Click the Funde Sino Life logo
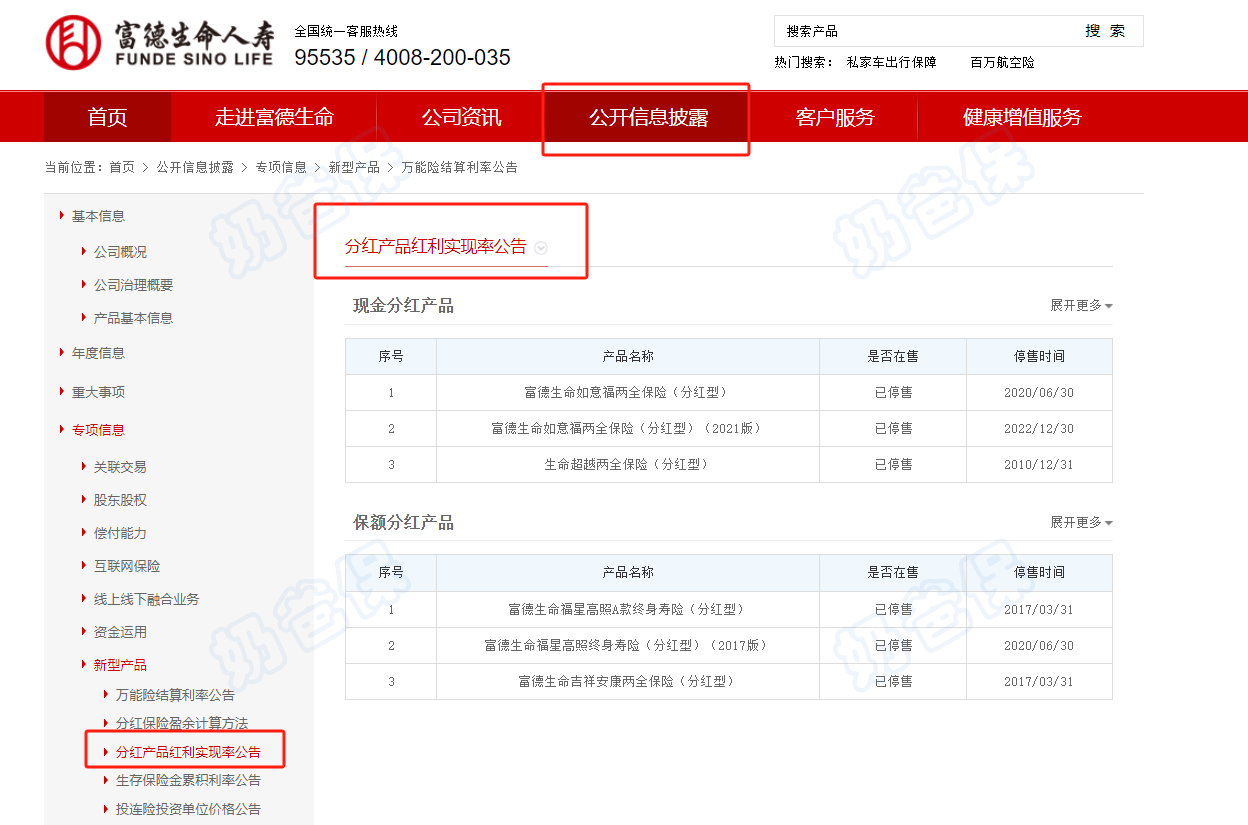This screenshot has width=1248, height=825. point(160,44)
